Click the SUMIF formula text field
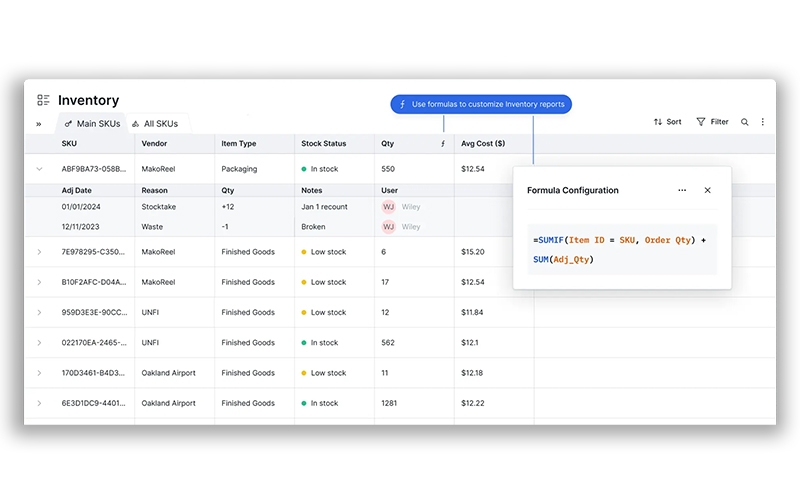 pos(621,249)
